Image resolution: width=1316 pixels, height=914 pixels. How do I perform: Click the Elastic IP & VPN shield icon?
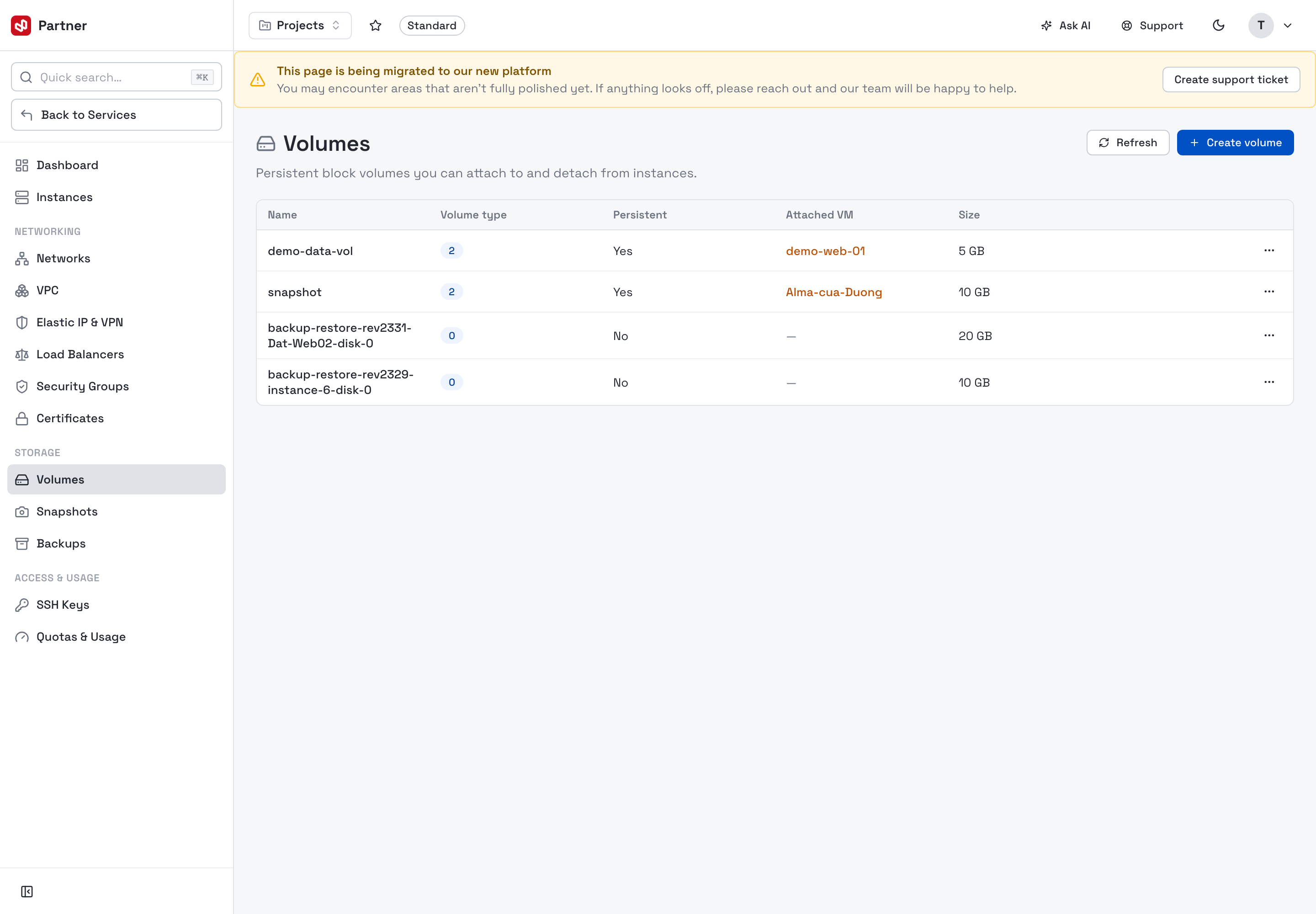coord(22,323)
